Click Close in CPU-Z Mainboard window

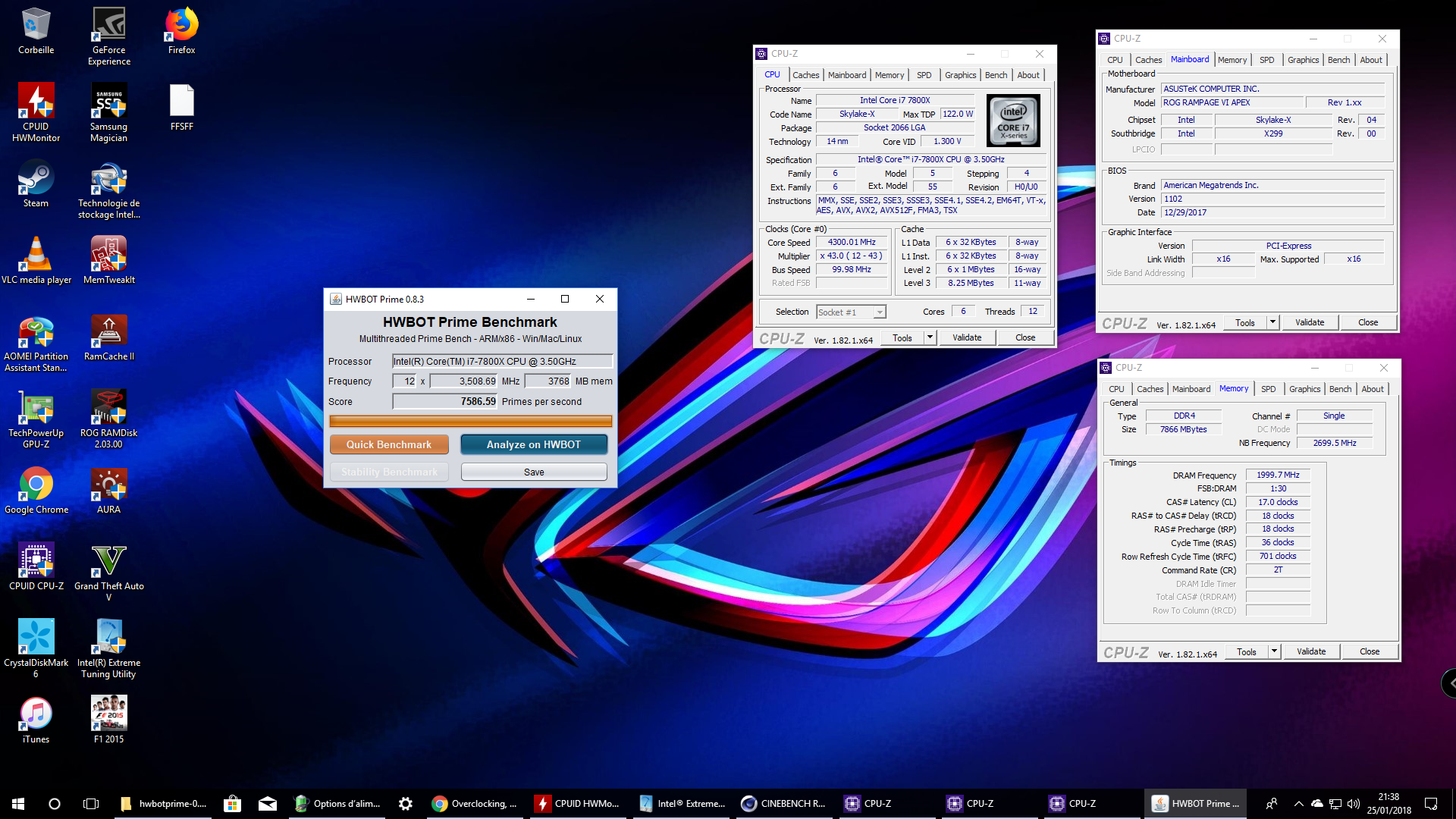tap(1368, 322)
